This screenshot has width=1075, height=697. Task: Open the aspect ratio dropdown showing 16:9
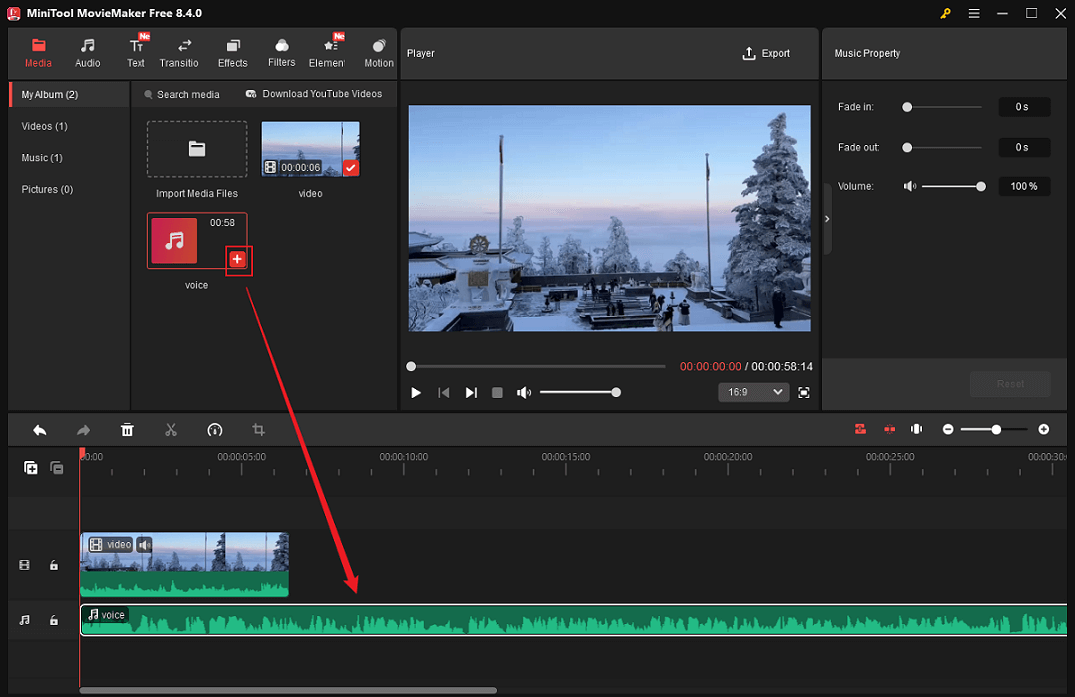click(753, 392)
